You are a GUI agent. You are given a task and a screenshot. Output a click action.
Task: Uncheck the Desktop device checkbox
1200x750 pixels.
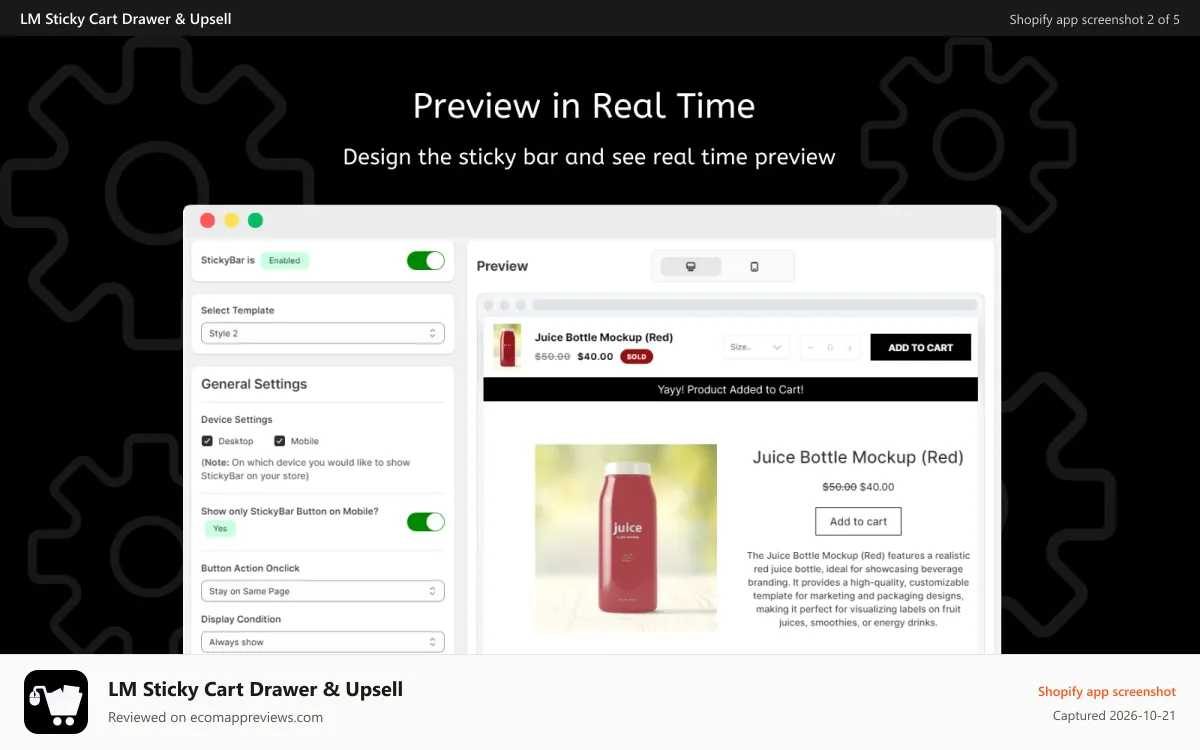point(207,441)
